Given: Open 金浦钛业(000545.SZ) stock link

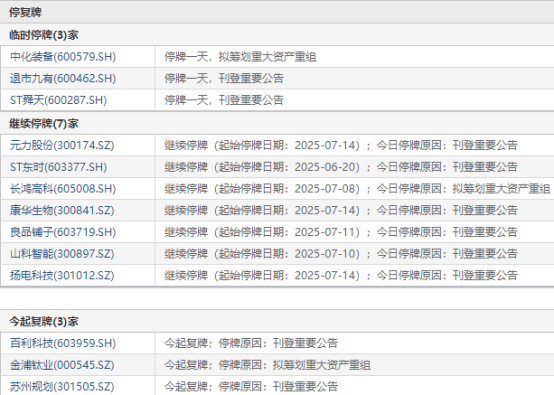Looking at the screenshot, I should [x=62, y=365].
